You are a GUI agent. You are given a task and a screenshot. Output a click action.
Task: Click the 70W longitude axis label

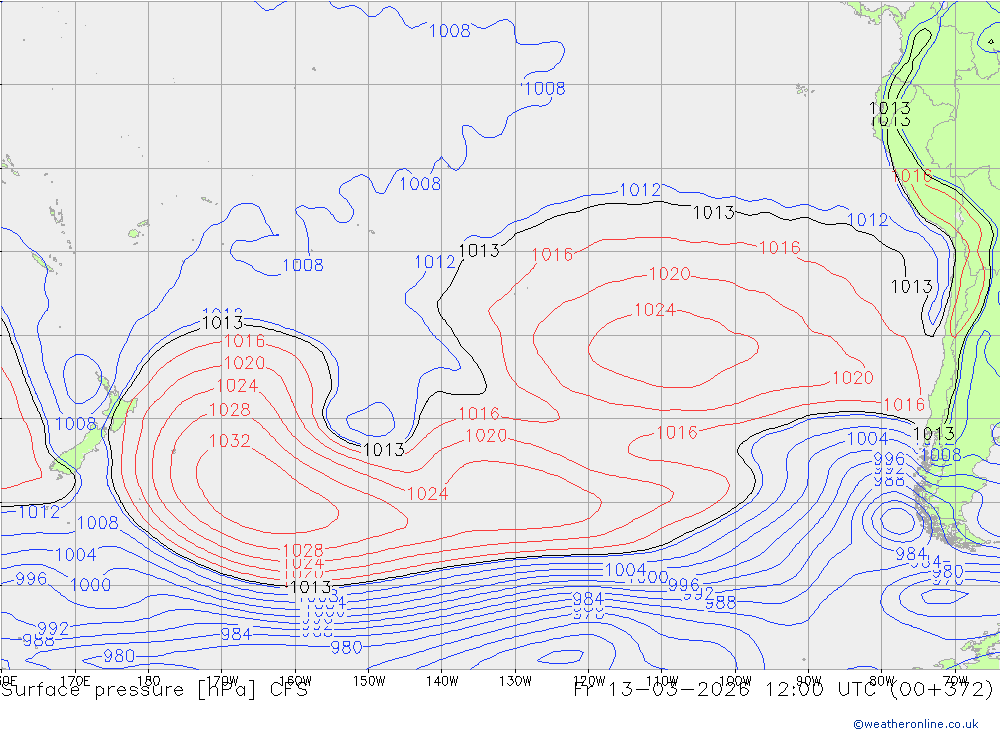pos(955,681)
